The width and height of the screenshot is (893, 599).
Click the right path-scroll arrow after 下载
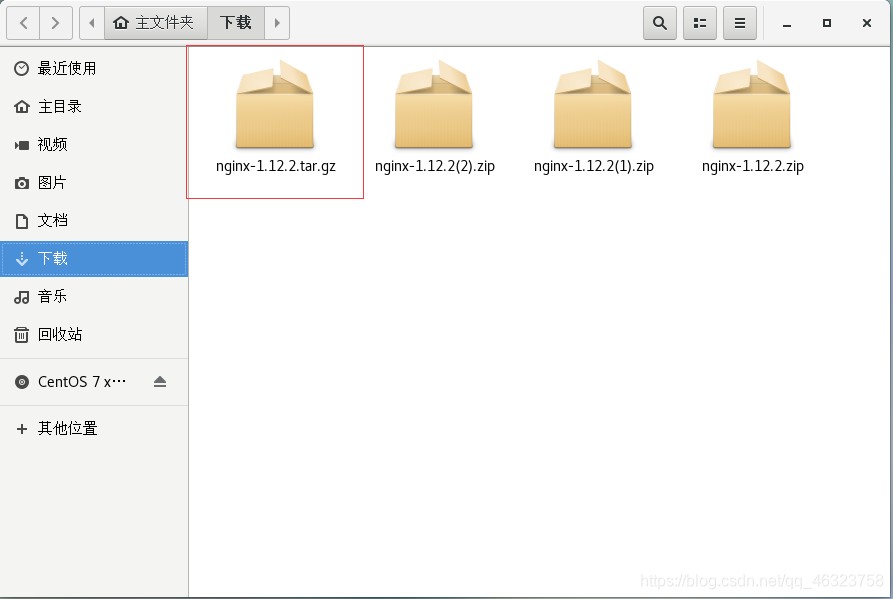point(277,23)
